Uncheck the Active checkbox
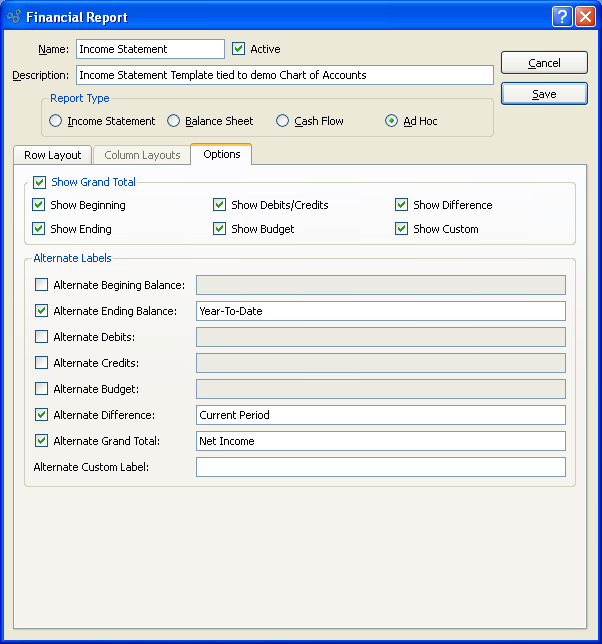Viewport: 602px width, 644px height. 238,49
